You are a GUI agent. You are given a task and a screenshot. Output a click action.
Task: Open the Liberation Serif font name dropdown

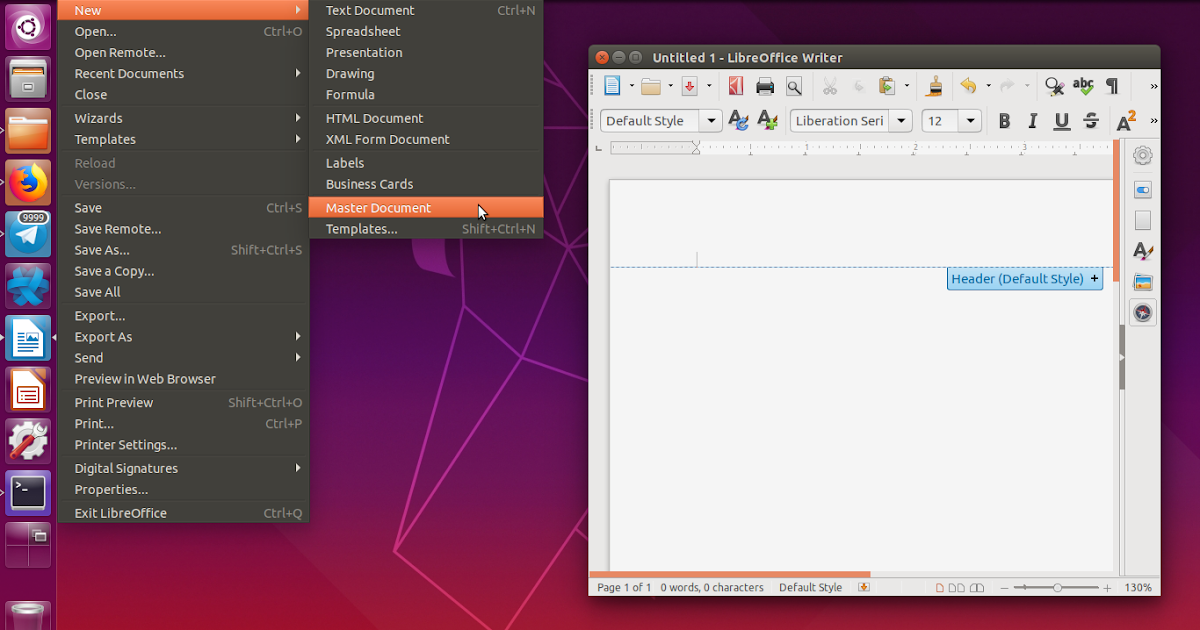pos(900,120)
